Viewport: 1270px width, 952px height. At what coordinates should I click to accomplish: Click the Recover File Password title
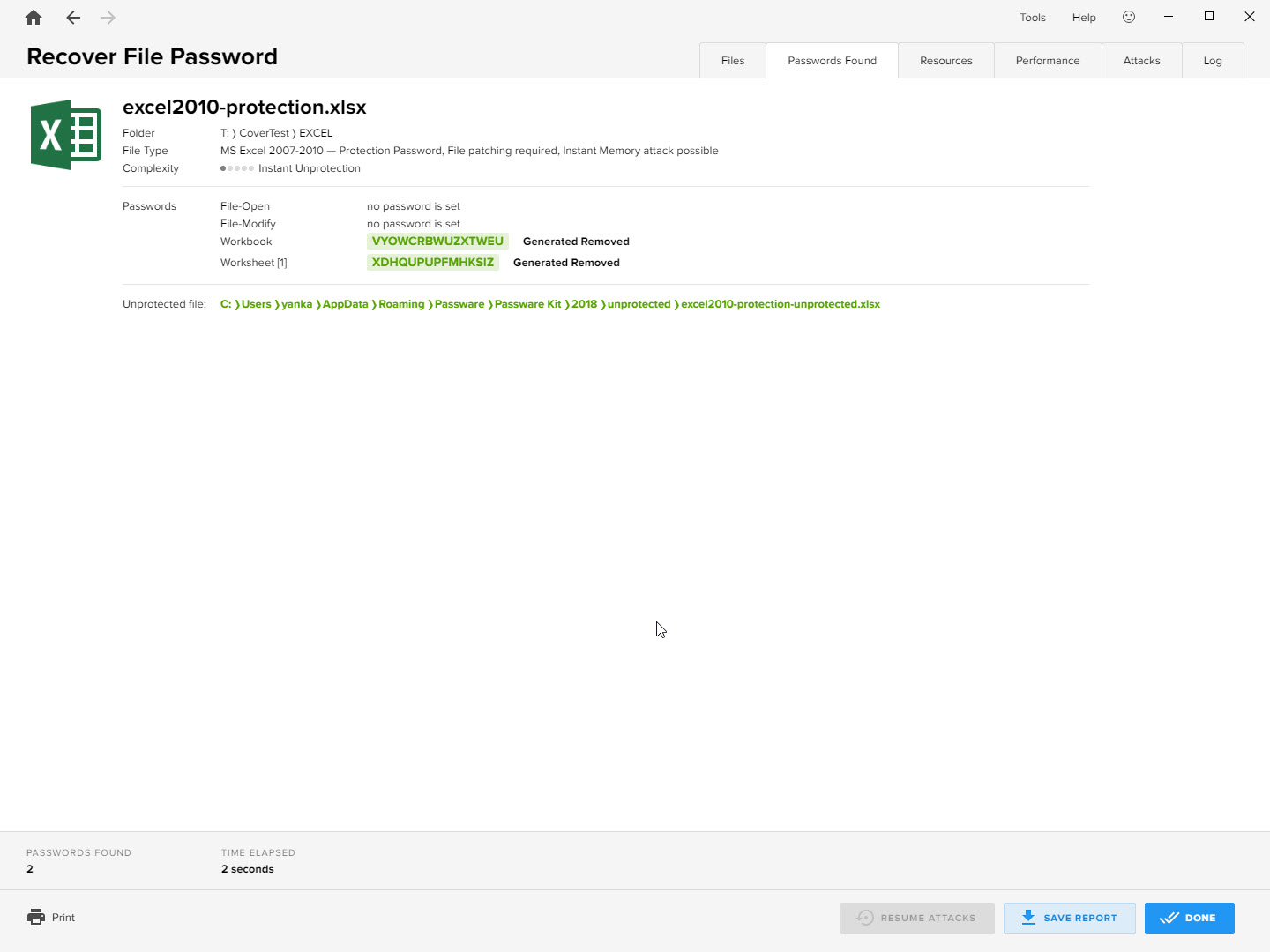[x=152, y=56]
